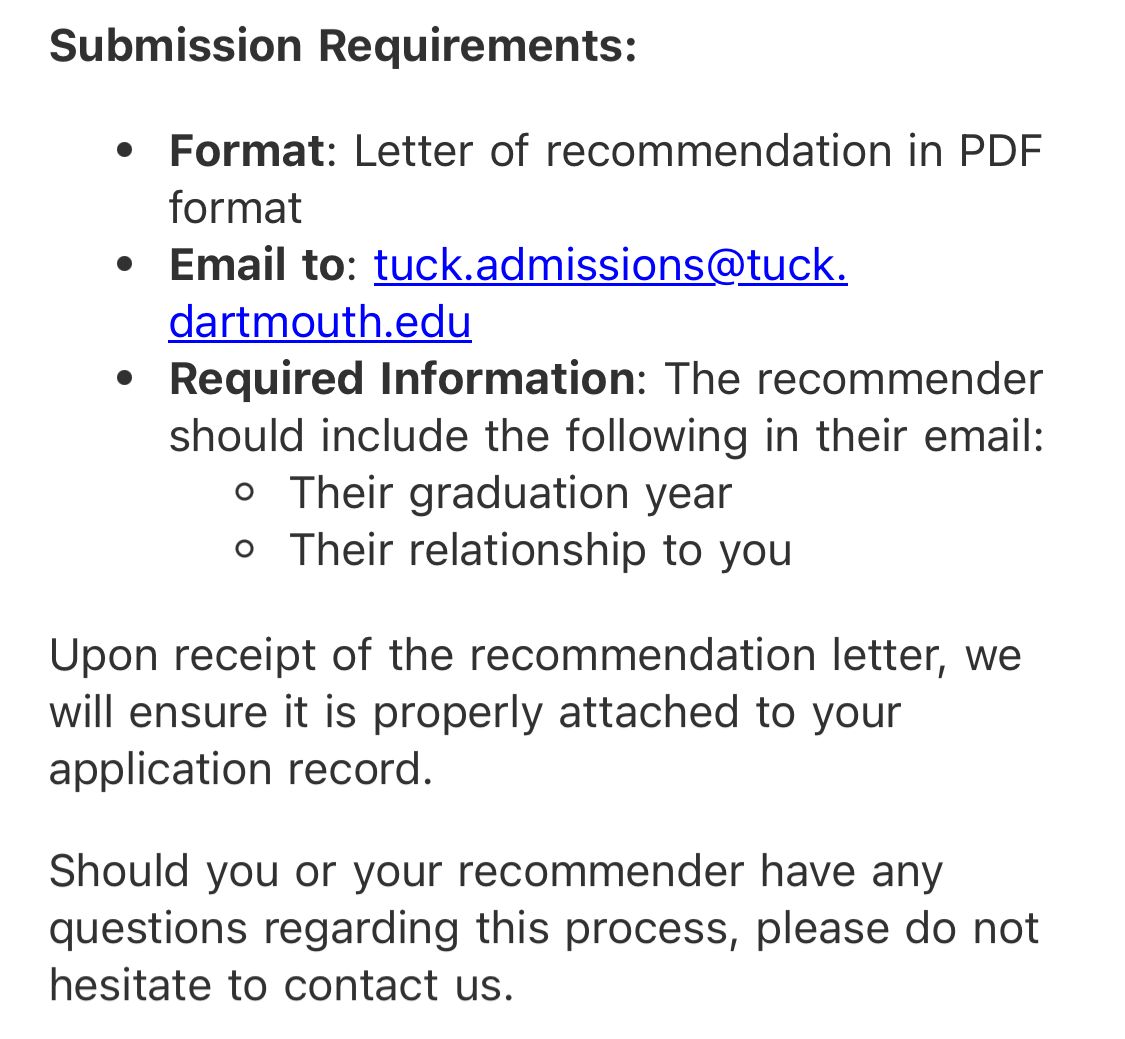Click the bold 'Required Information' label

[401, 379]
